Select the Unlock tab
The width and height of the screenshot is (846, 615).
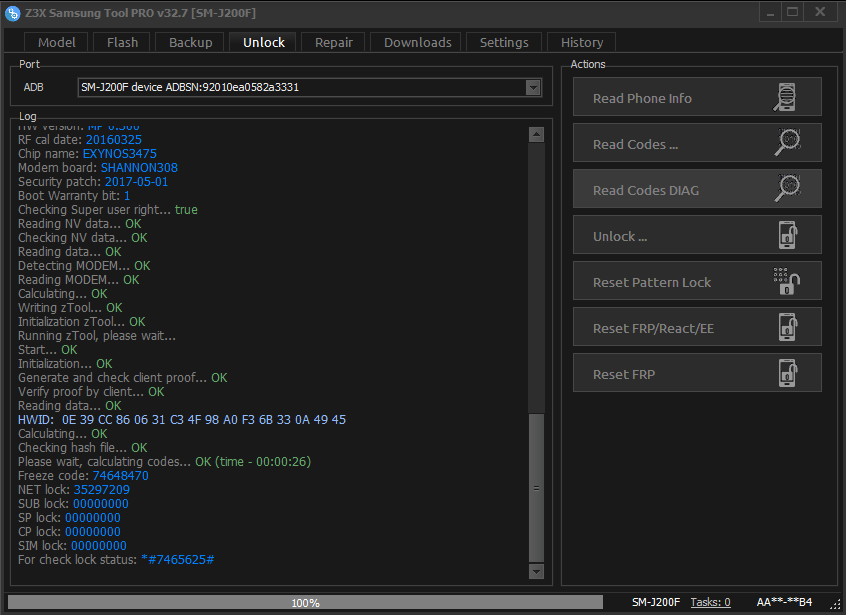point(264,42)
